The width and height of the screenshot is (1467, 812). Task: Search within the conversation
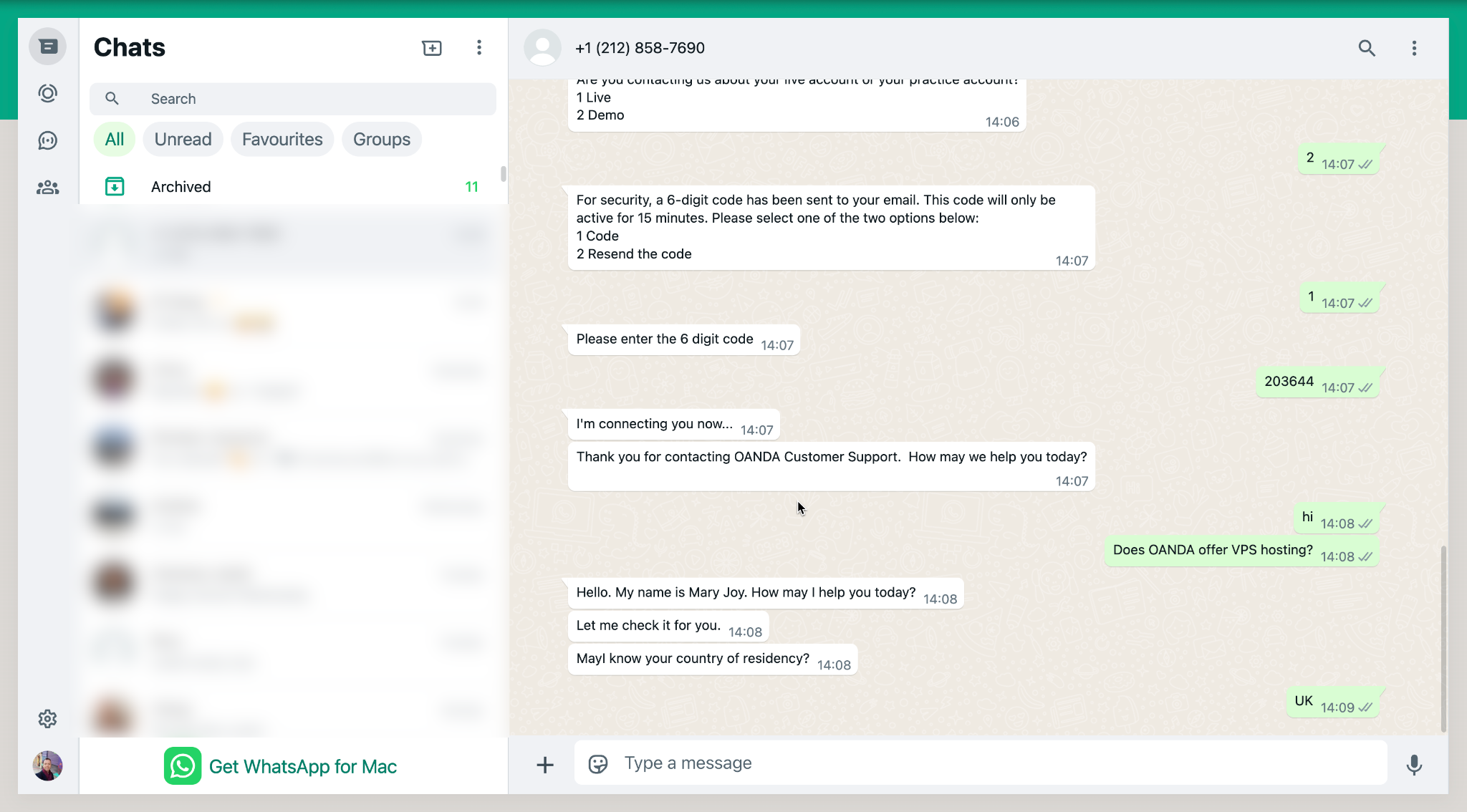(1367, 48)
